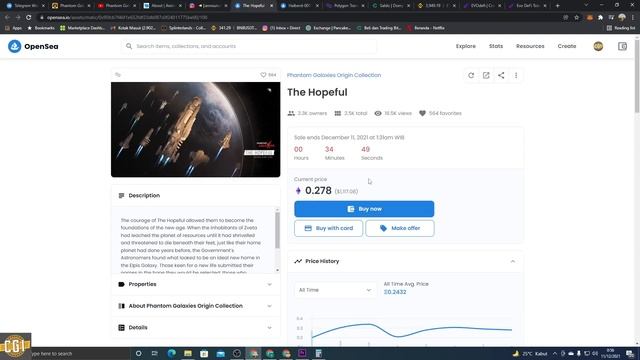640x360 pixels.
Task: Bookmark this page with star icon
Action: 576,18
